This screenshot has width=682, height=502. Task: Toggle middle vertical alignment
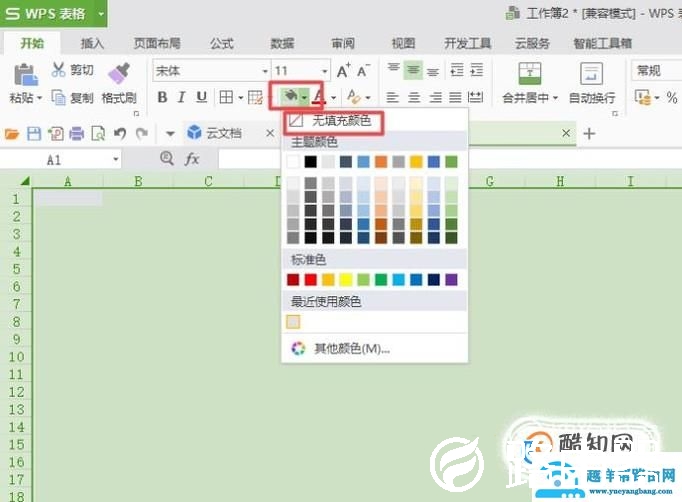pos(413,70)
